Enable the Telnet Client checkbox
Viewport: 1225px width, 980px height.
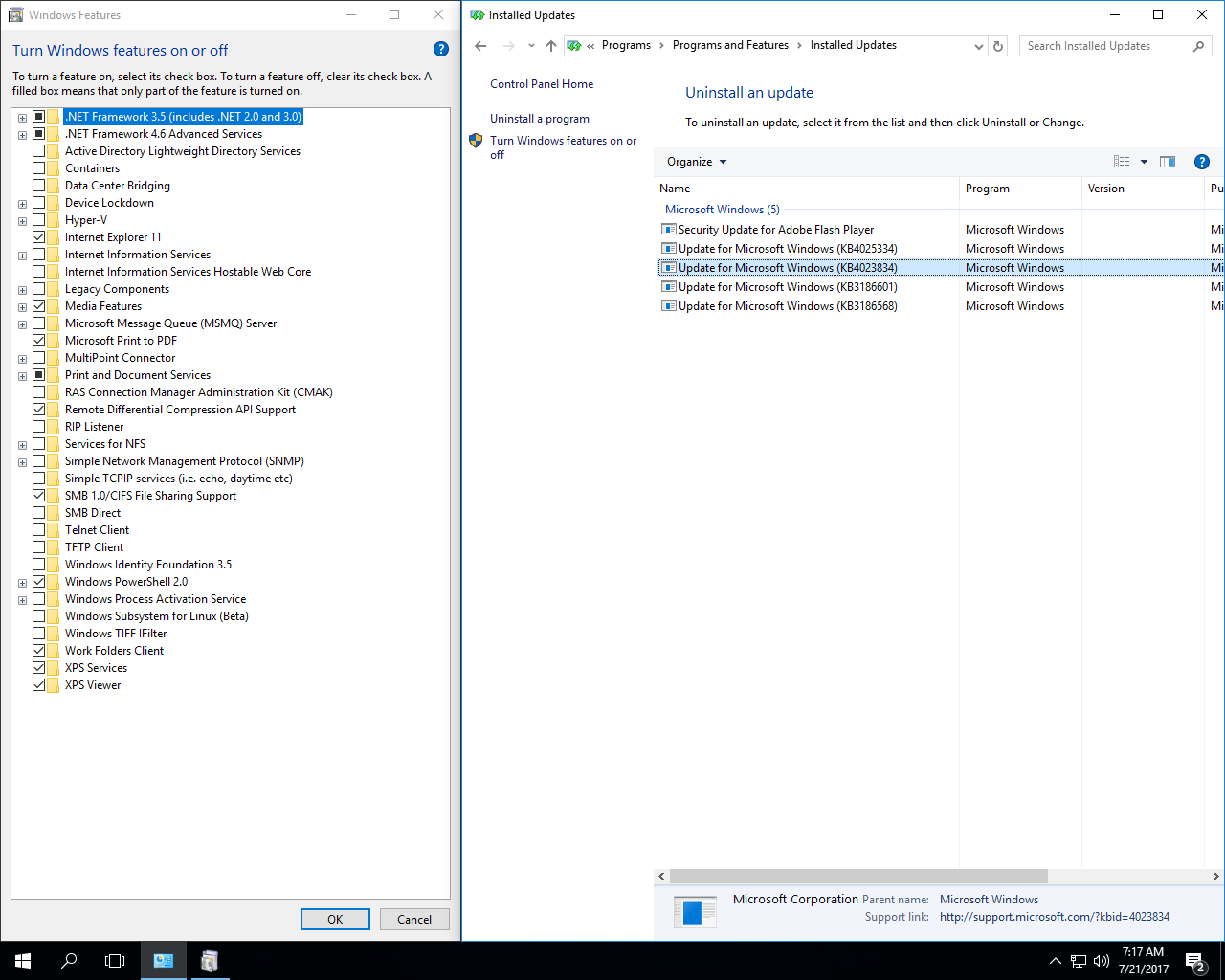39,530
